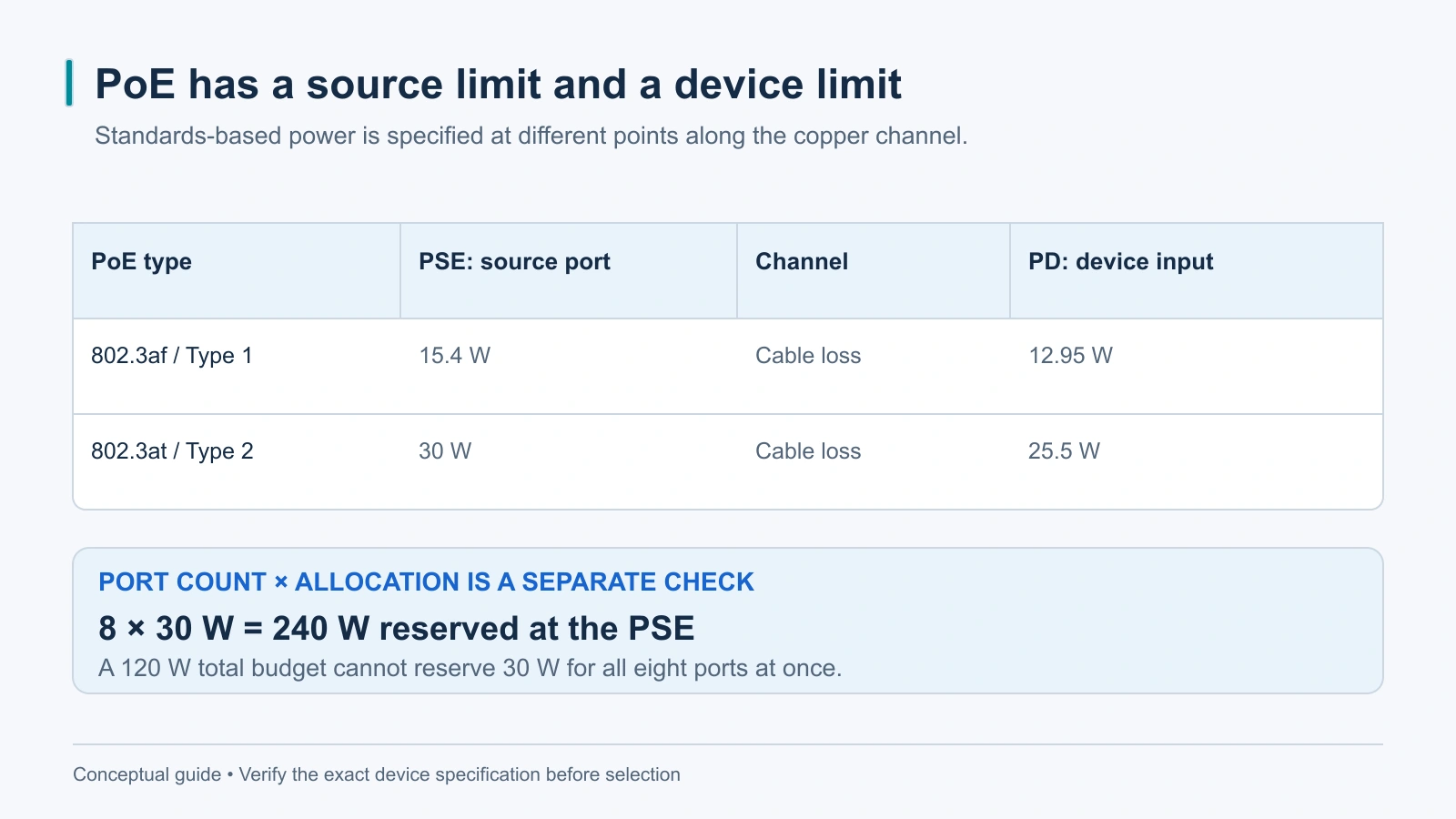Select the '120 W total budget' sentence
1456x819 pixels.
[x=470, y=668]
